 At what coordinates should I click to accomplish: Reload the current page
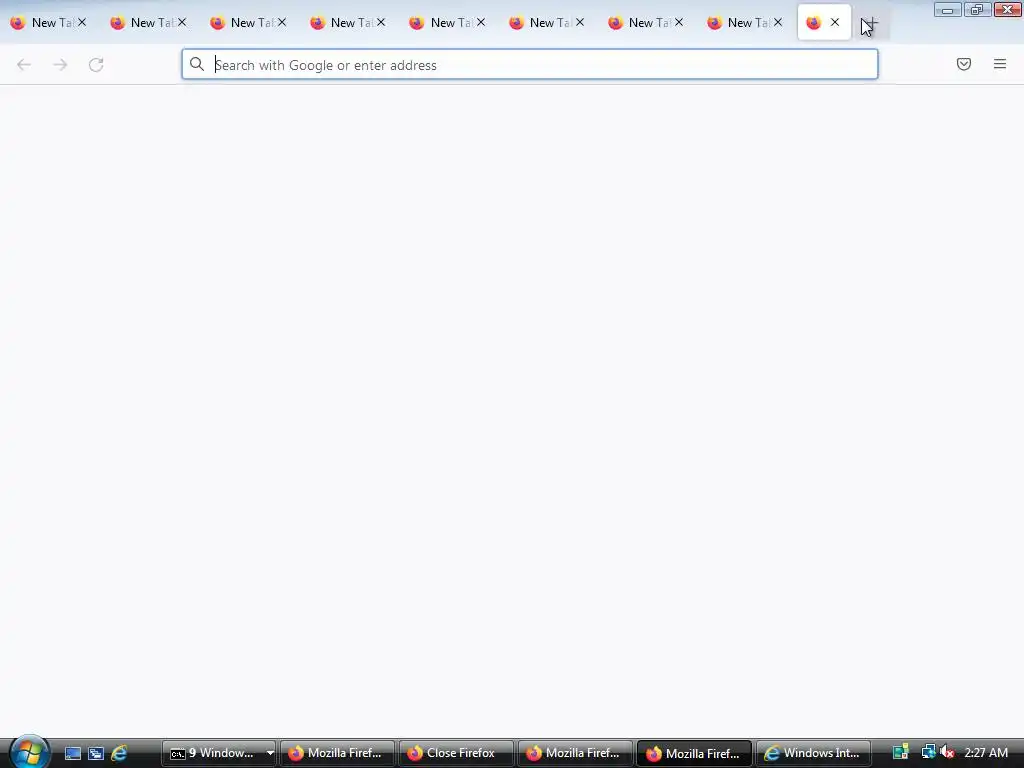pyautogui.click(x=96, y=65)
